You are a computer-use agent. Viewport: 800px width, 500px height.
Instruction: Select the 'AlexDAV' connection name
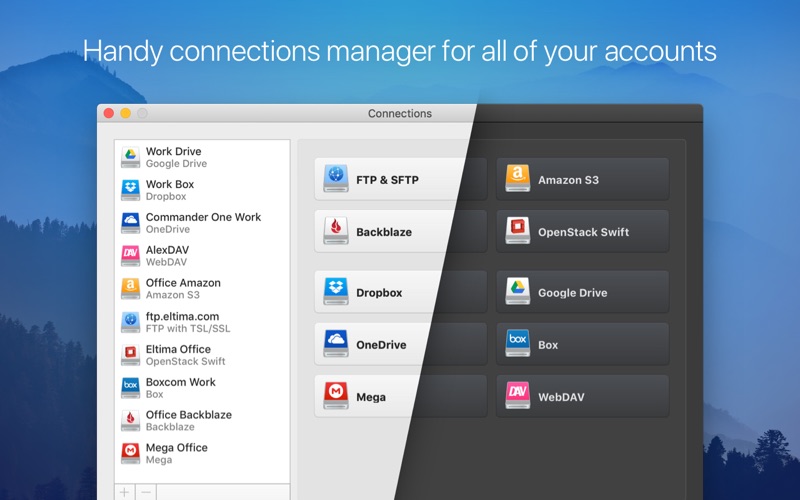[x=167, y=250]
